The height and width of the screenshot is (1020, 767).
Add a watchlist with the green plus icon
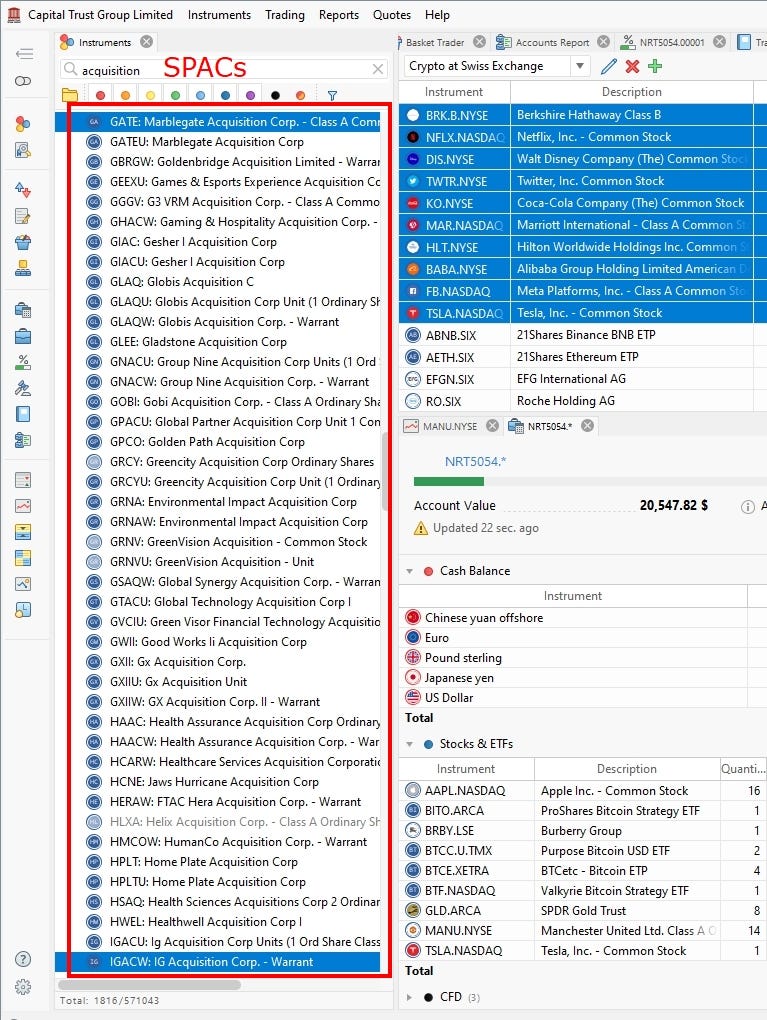click(x=655, y=66)
